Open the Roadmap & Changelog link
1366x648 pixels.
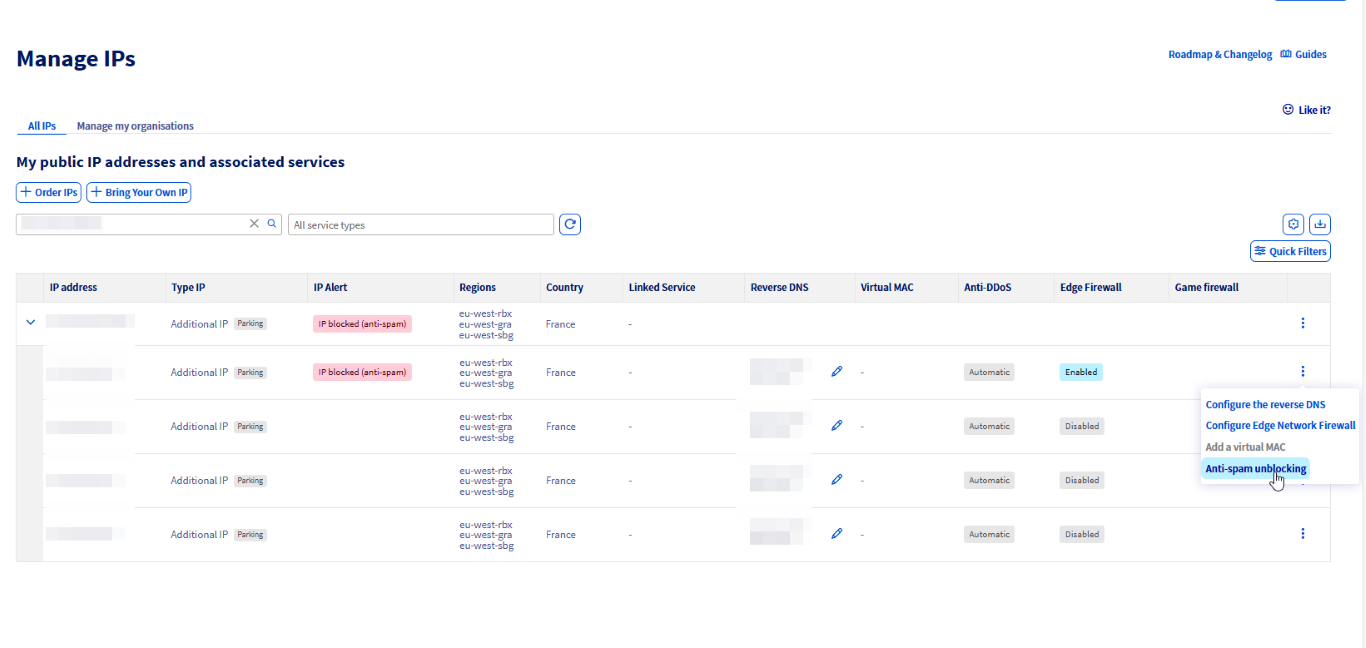pos(1220,55)
